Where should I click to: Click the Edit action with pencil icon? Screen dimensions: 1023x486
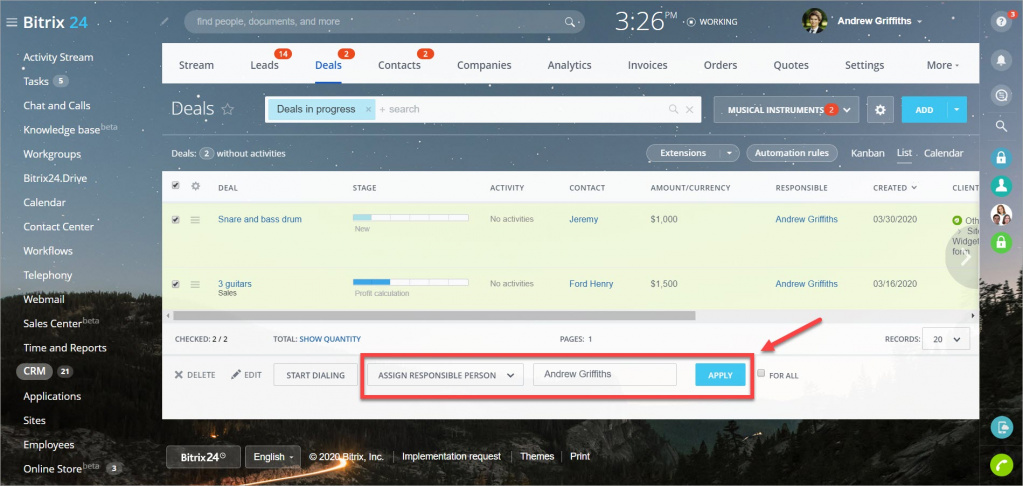coord(247,375)
